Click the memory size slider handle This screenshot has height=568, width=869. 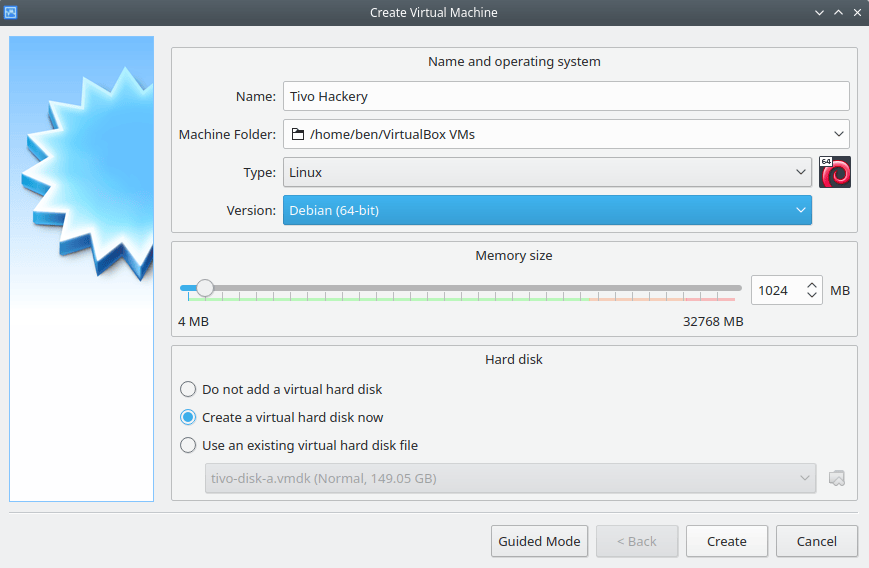pyautogui.click(x=205, y=288)
